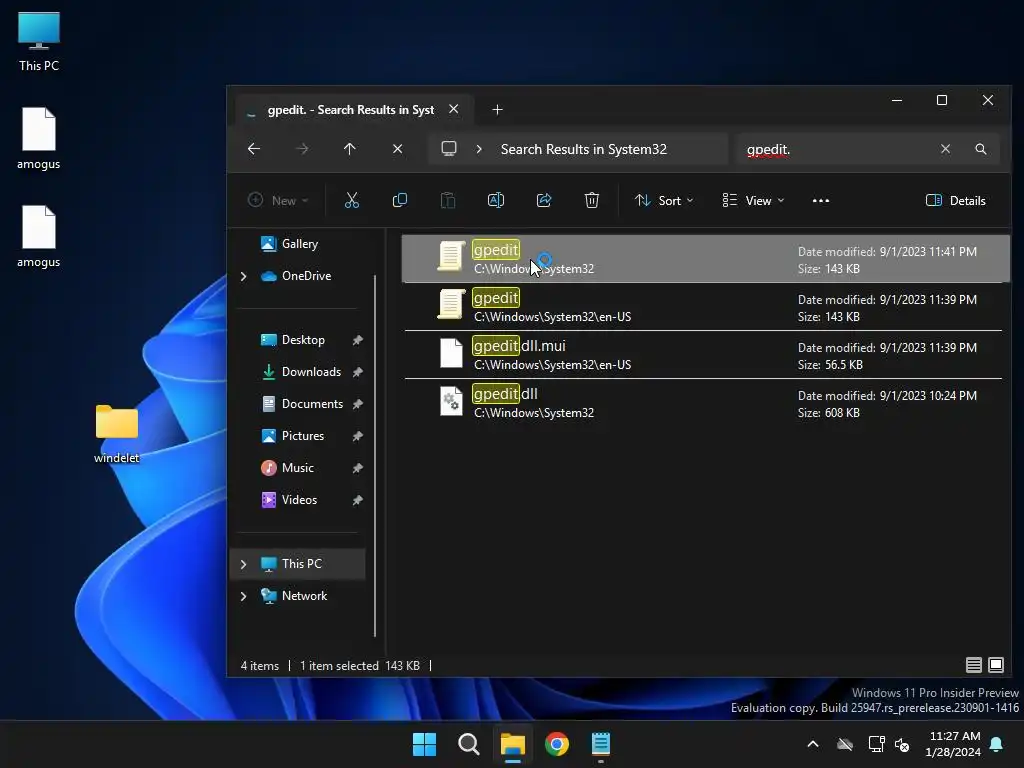The width and height of the screenshot is (1024, 768).
Task: Show hidden tray icons chevron
Action: [x=813, y=744]
